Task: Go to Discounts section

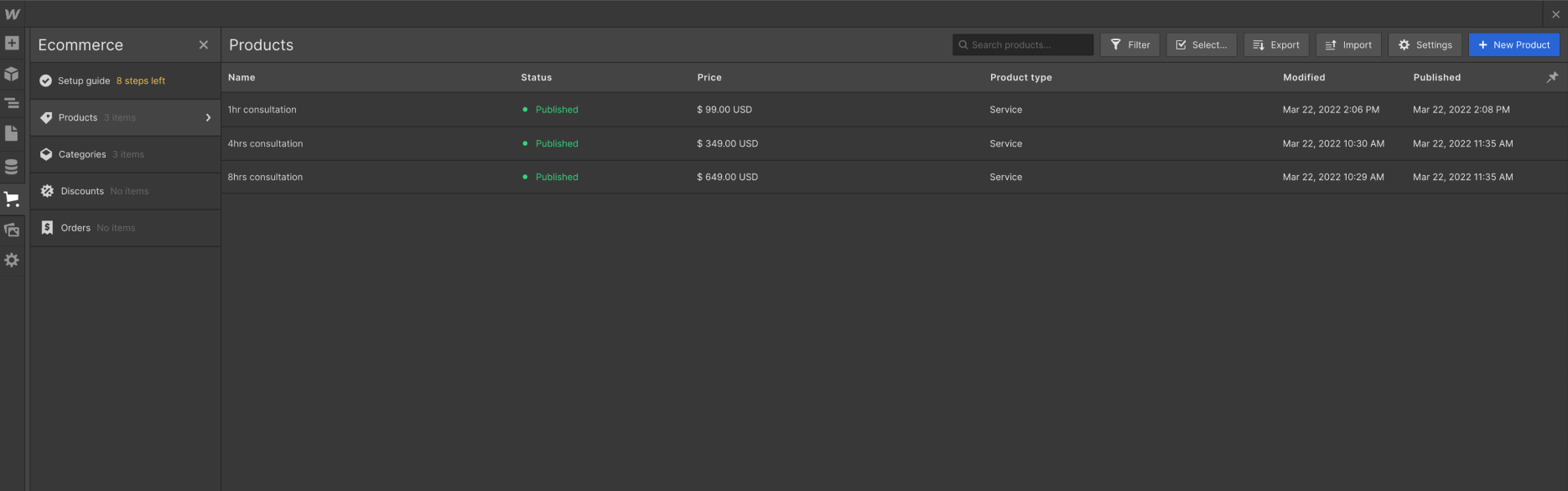Action: tap(126, 191)
